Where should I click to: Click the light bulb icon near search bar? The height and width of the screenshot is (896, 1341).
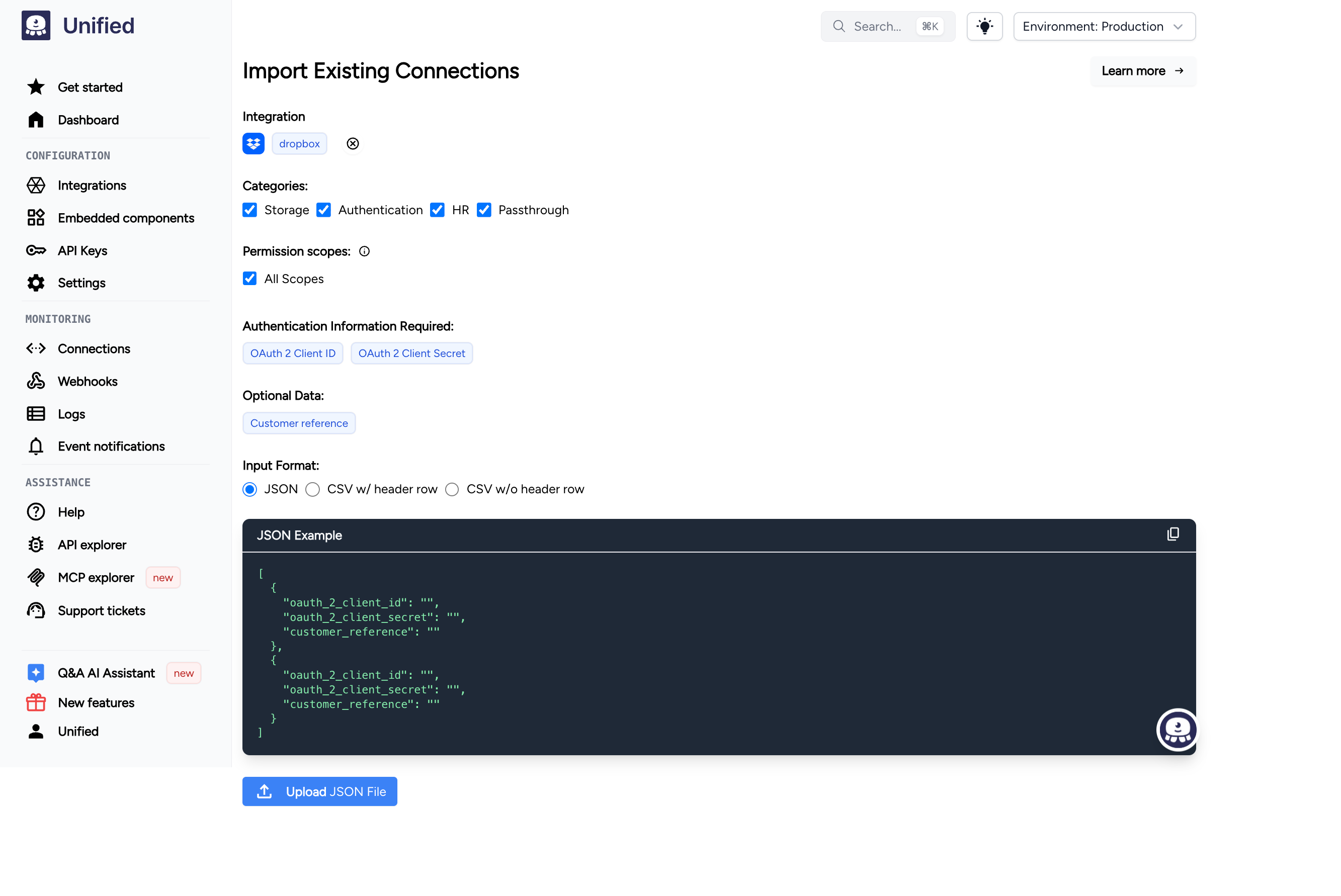click(x=984, y=26)
